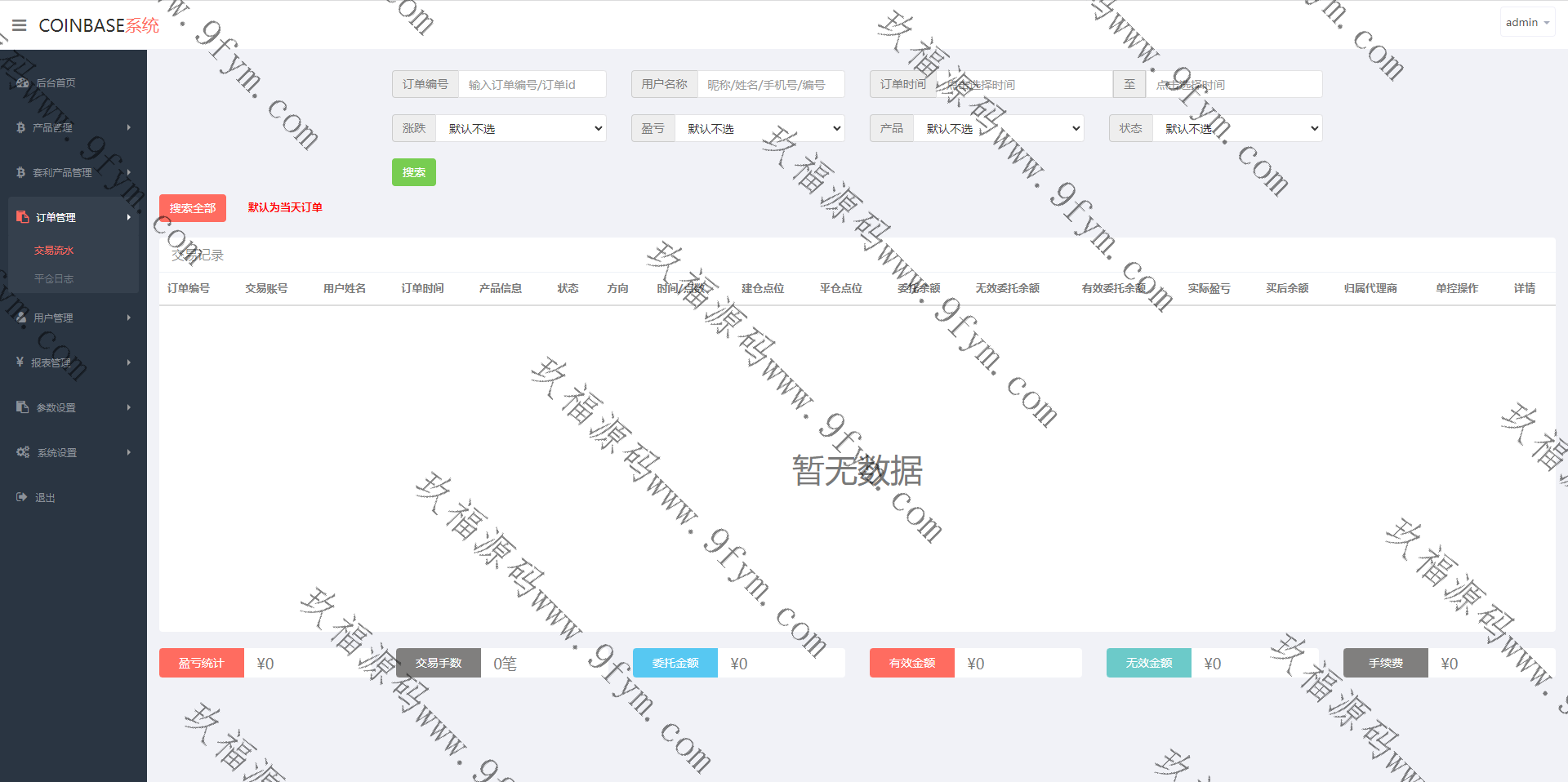Open the 涨跌 dropdown selector

(521, 128)
